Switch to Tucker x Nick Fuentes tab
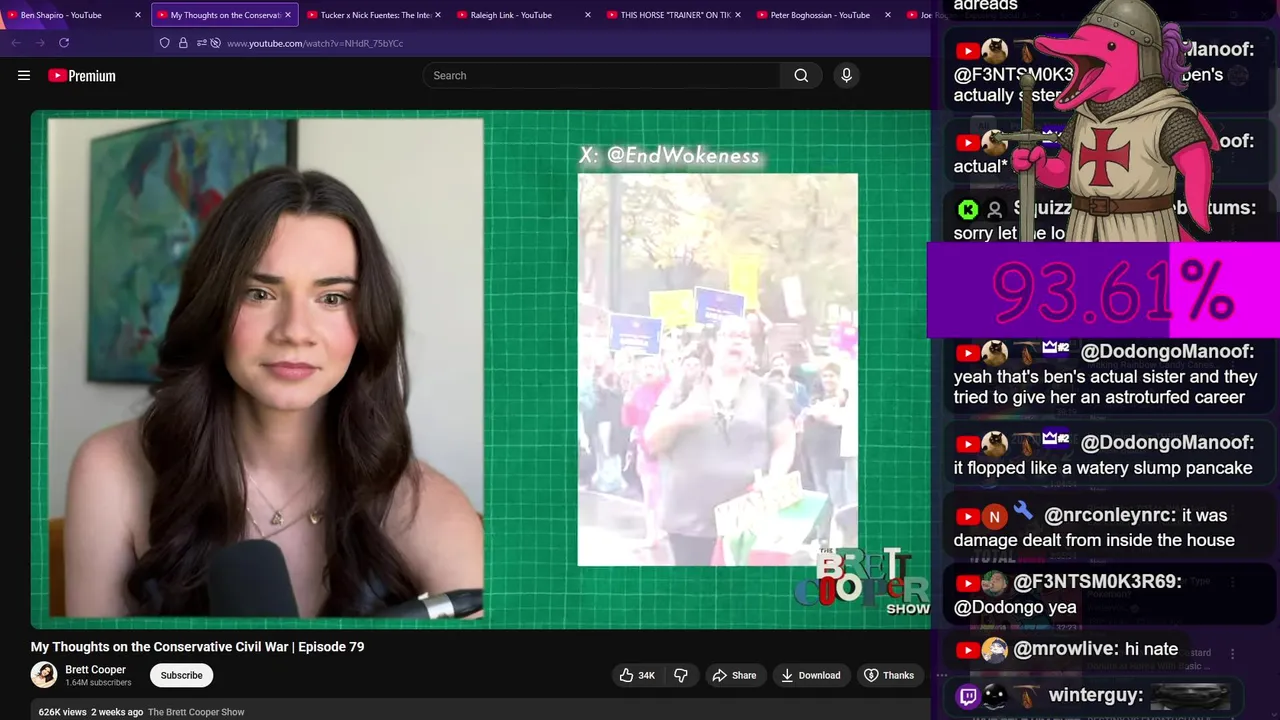1280x720 pixels. (374, 15)
